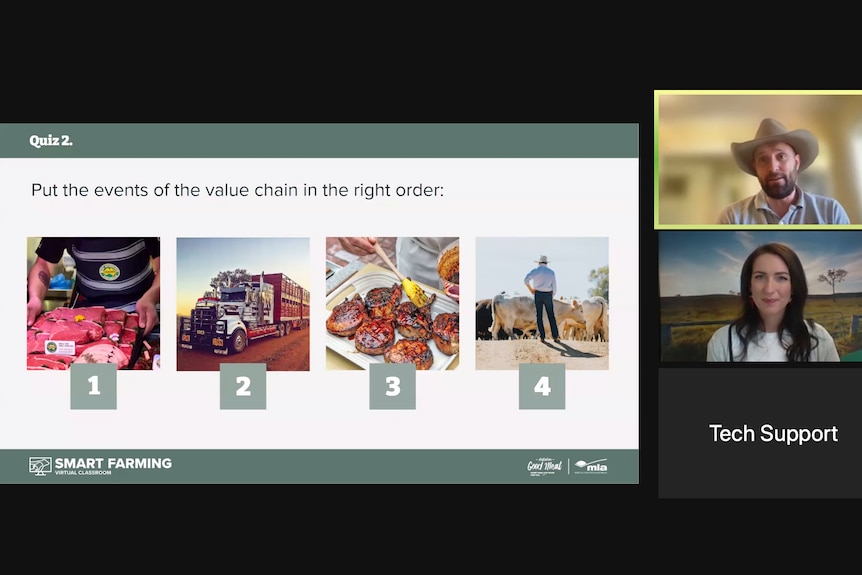This screenshot has width=862, height=575.
Task: Click the tree in the woman's video background
Action: (833, 280)
